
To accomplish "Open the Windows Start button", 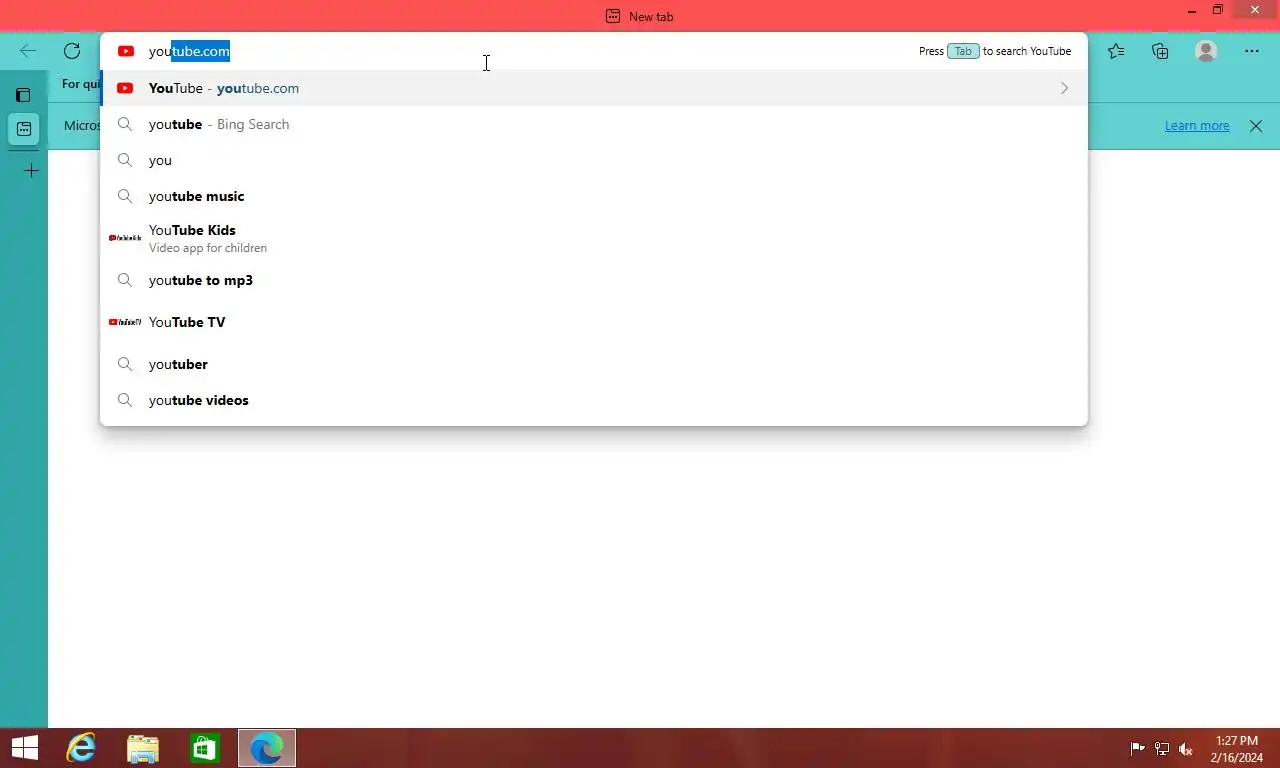I will 24,748.
